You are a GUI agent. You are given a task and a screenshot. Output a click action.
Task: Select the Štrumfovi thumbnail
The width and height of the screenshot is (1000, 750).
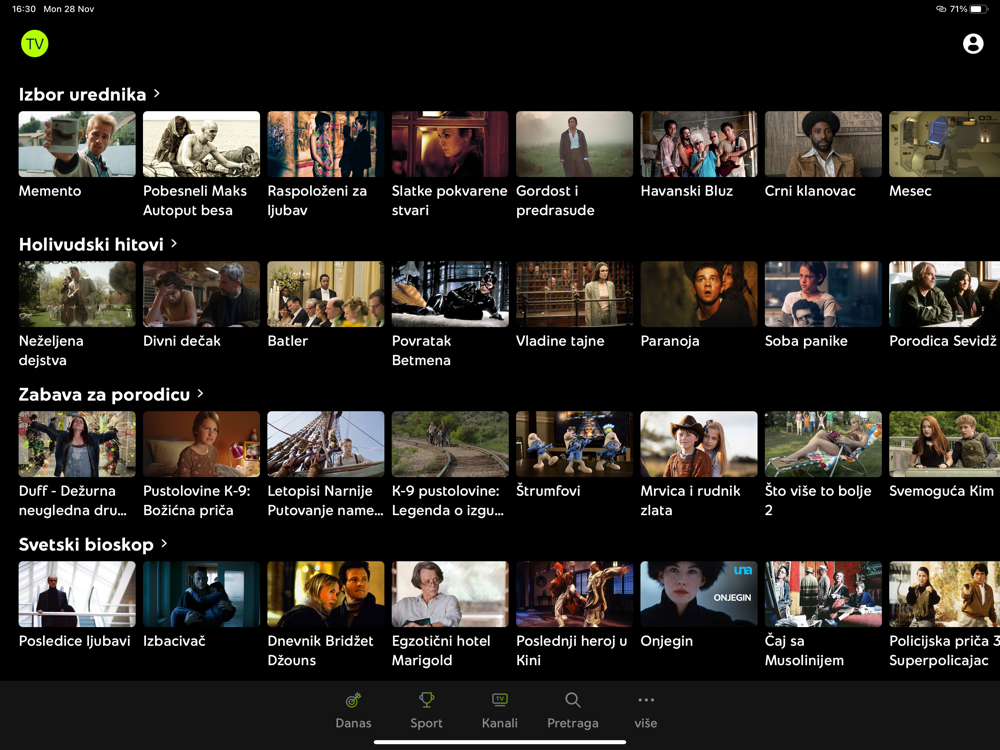click(575, 444)
